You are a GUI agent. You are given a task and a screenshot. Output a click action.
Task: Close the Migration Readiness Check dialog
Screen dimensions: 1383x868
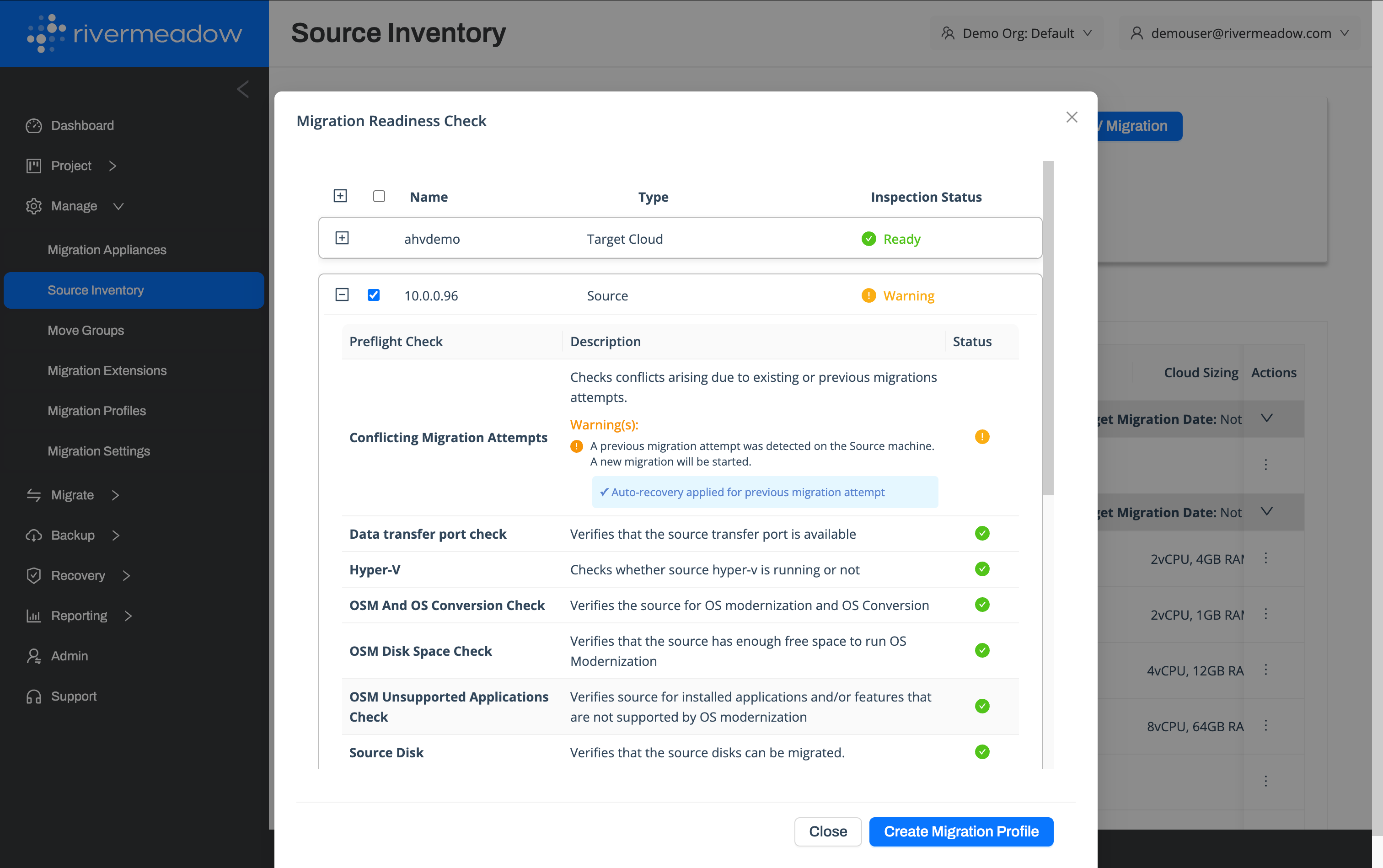[x=1071, y=117]
